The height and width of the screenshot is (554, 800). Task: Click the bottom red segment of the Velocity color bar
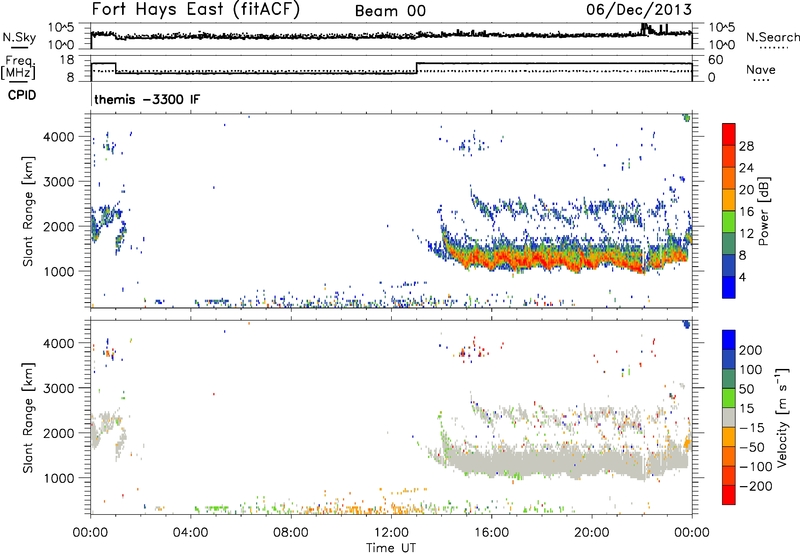pyautogui.click(x=729, y=495)
